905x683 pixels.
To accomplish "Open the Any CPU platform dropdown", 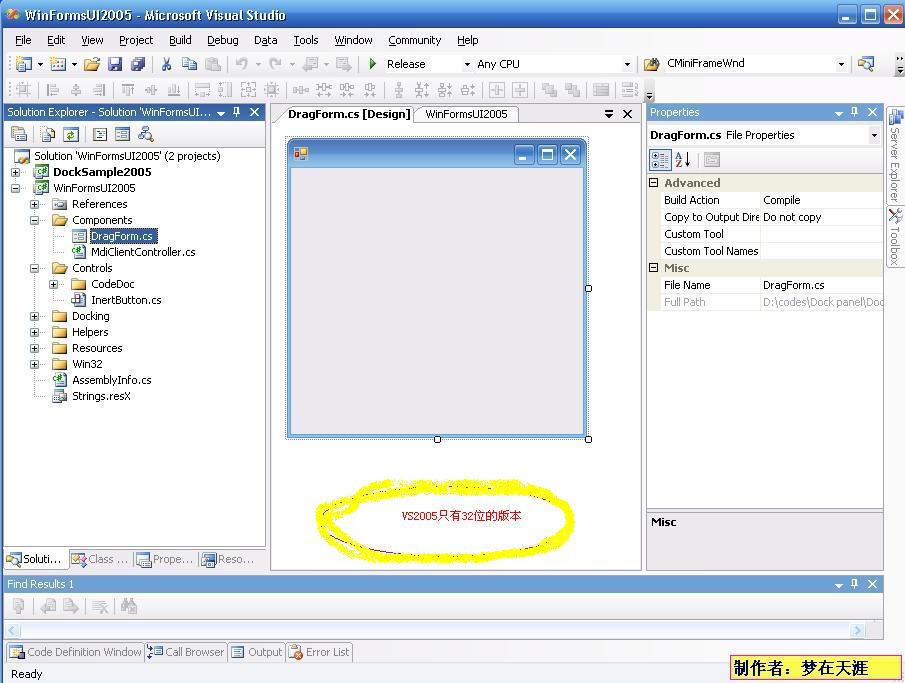I will click(x=627, y=64).
